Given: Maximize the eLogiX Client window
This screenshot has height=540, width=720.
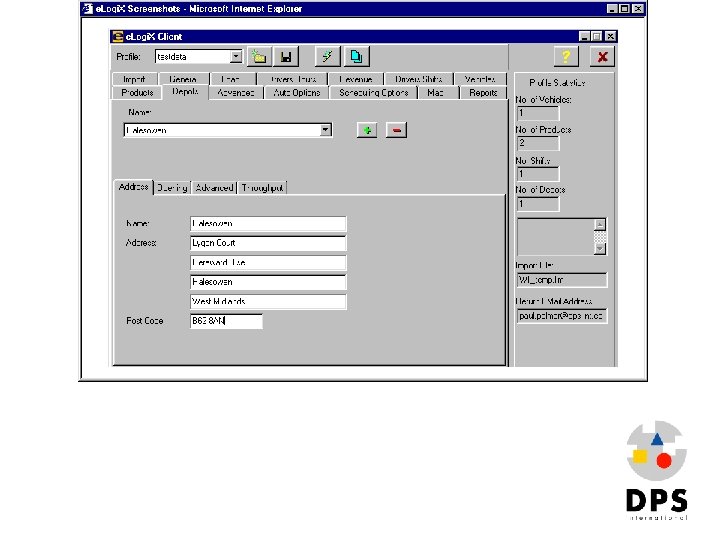Looking at the screenshot, I should pyautogui.click(x=596, y=36).
